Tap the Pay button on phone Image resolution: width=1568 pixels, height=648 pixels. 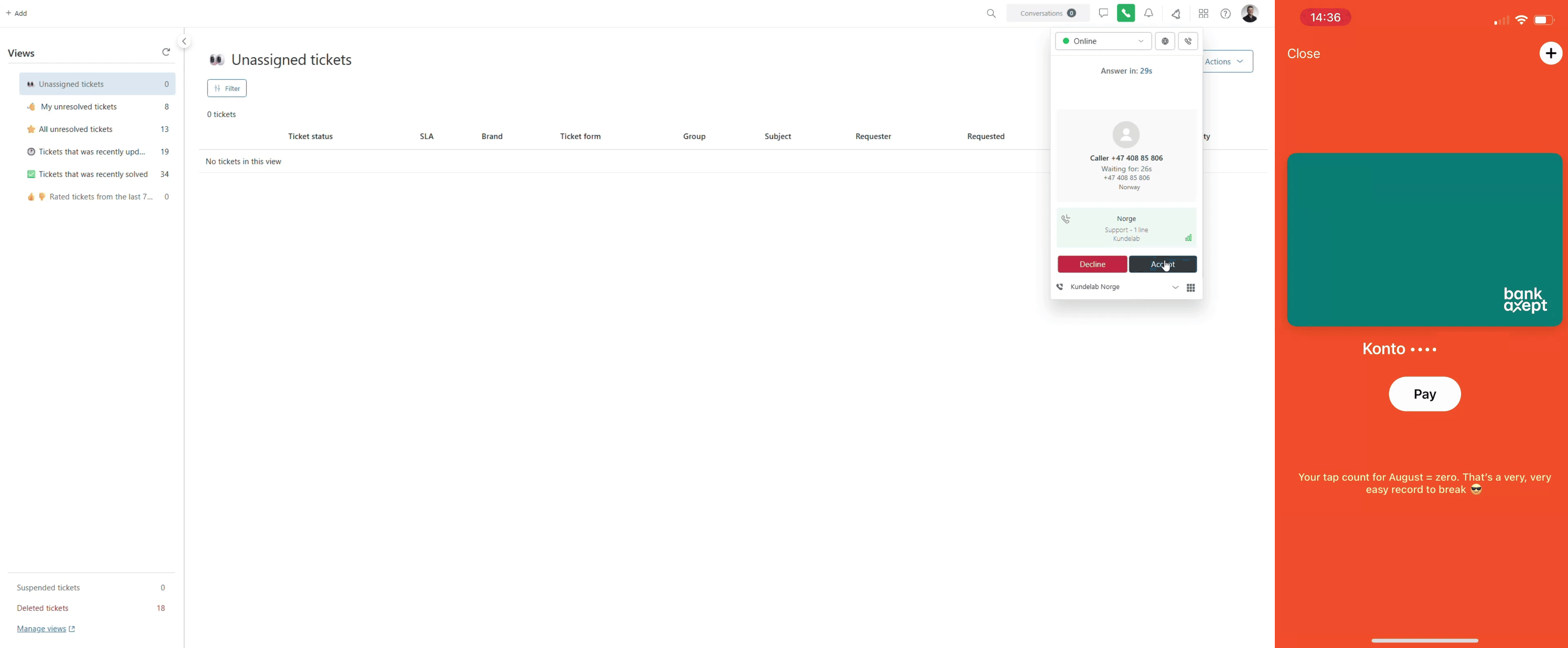point(1424,394)
